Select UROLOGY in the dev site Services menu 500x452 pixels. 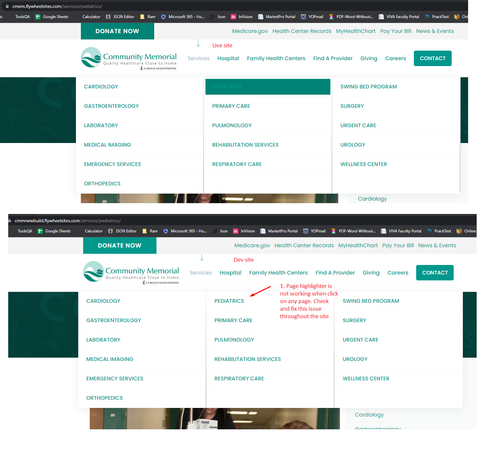coord(355,359)
